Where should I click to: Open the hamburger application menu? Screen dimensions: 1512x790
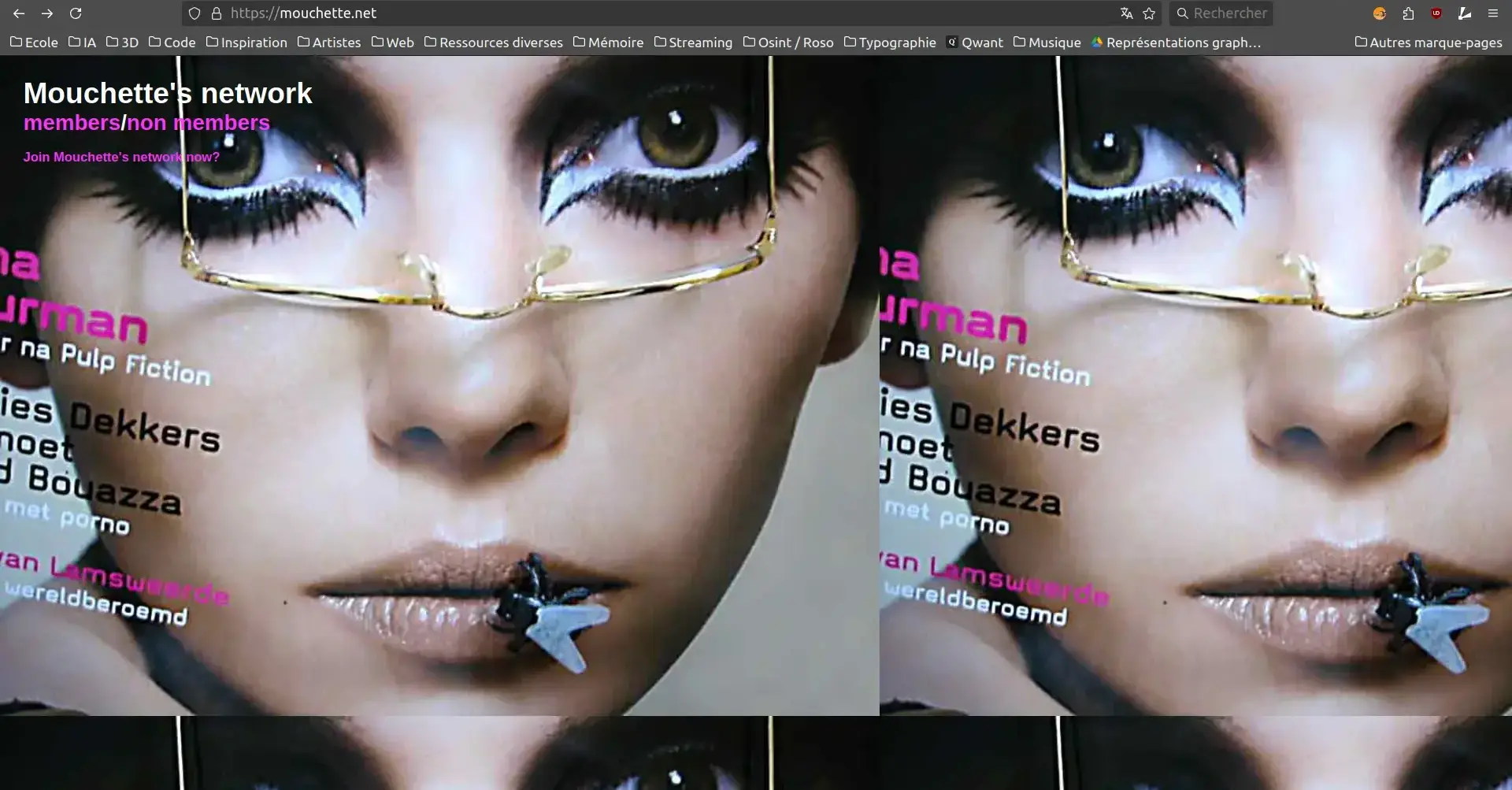coord(1492,13)
